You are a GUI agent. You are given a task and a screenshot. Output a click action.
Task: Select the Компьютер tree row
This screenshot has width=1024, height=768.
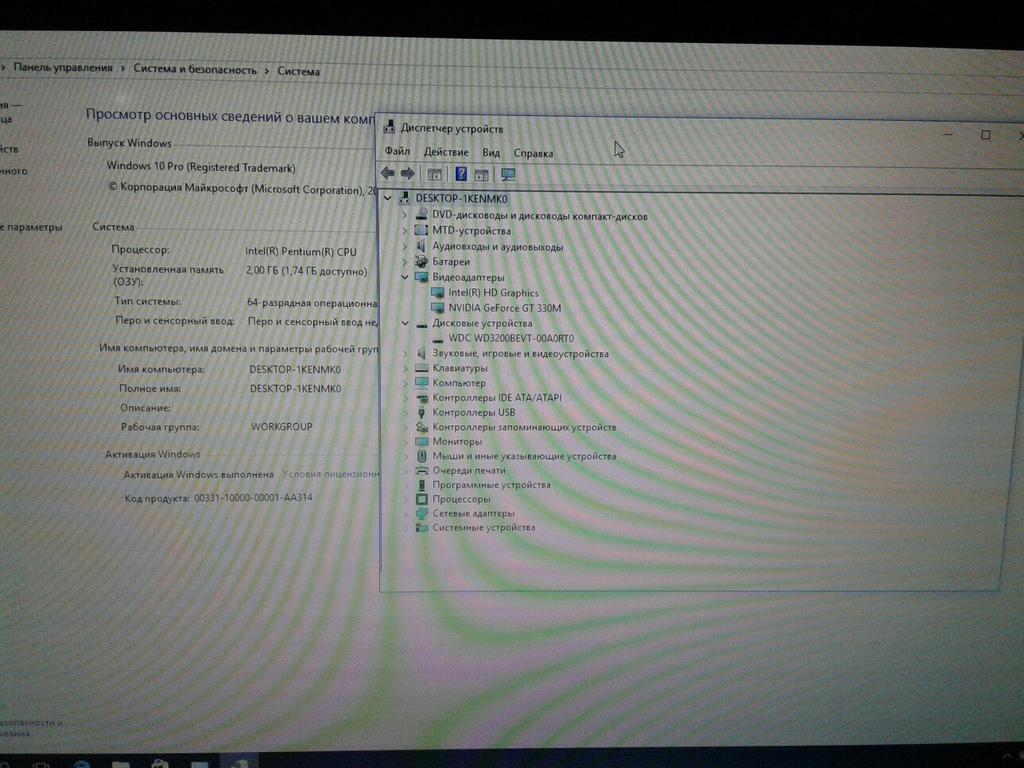458,383
